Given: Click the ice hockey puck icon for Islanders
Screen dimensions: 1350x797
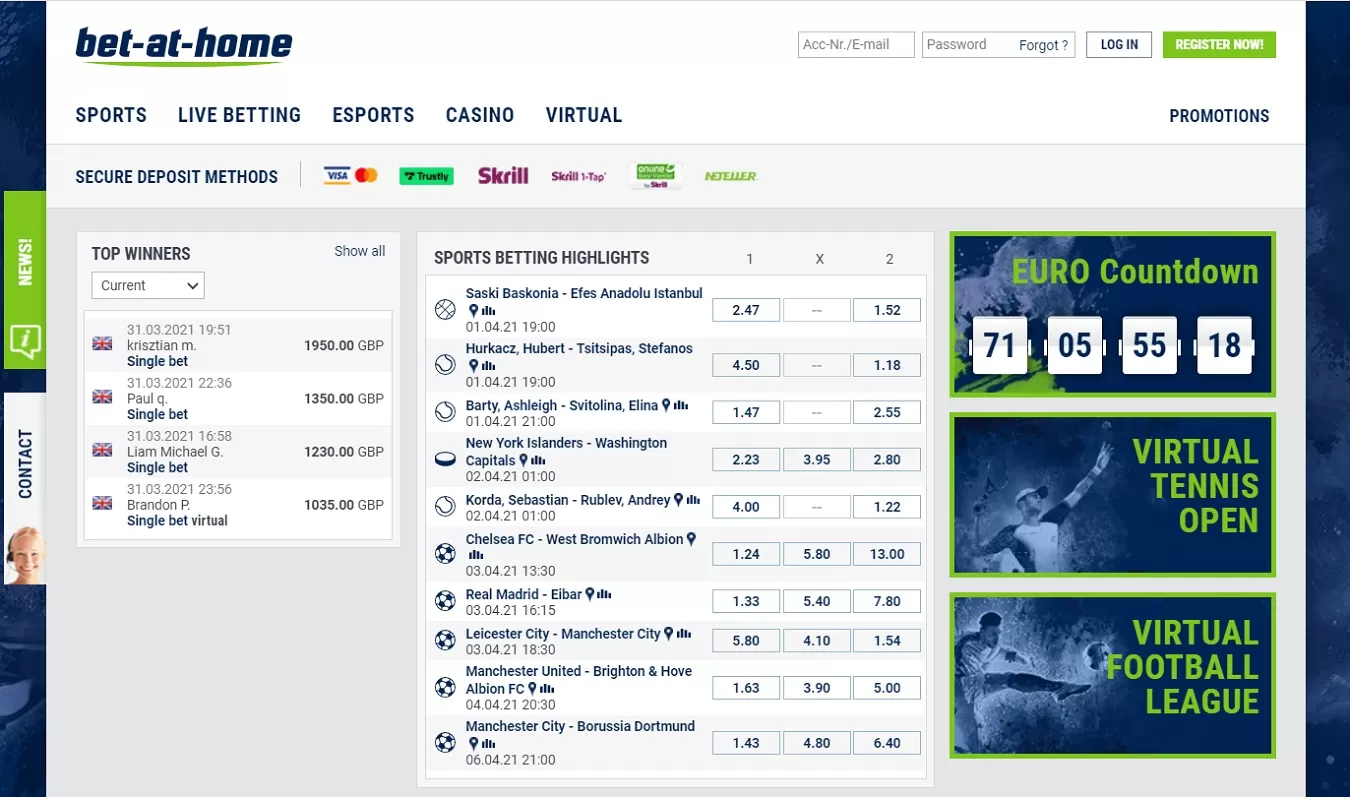Looking at the screenshot, I should click(445, 460).
